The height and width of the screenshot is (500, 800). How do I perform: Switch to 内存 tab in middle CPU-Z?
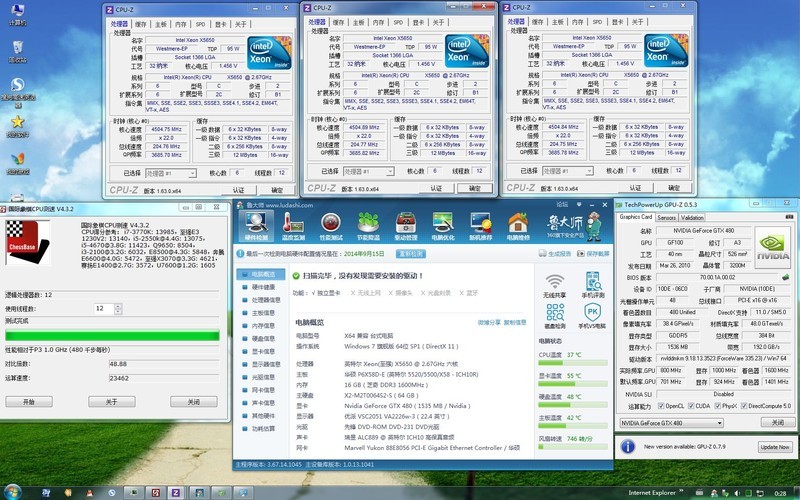(378, 22)
